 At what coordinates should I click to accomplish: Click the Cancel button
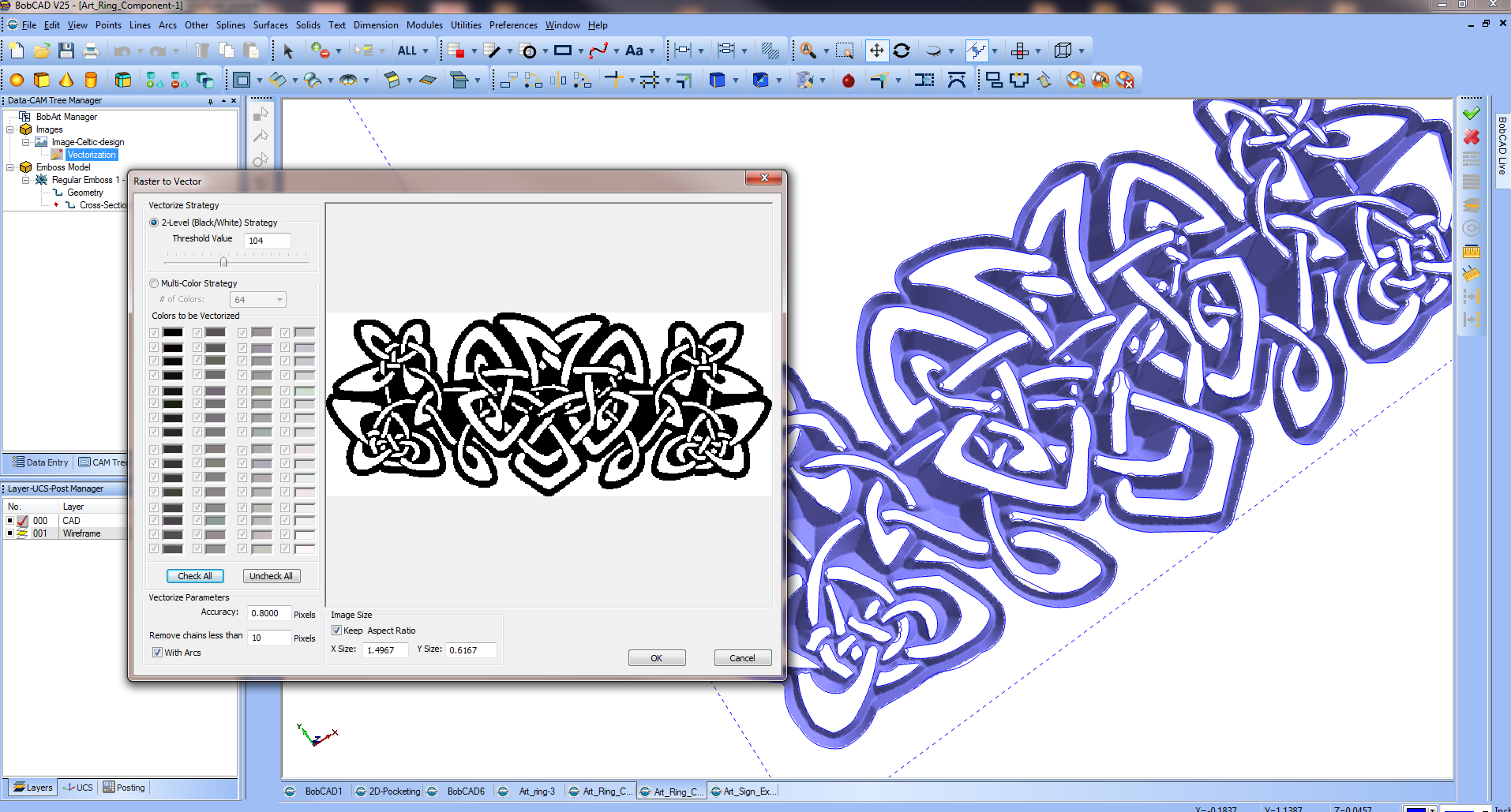742,657
